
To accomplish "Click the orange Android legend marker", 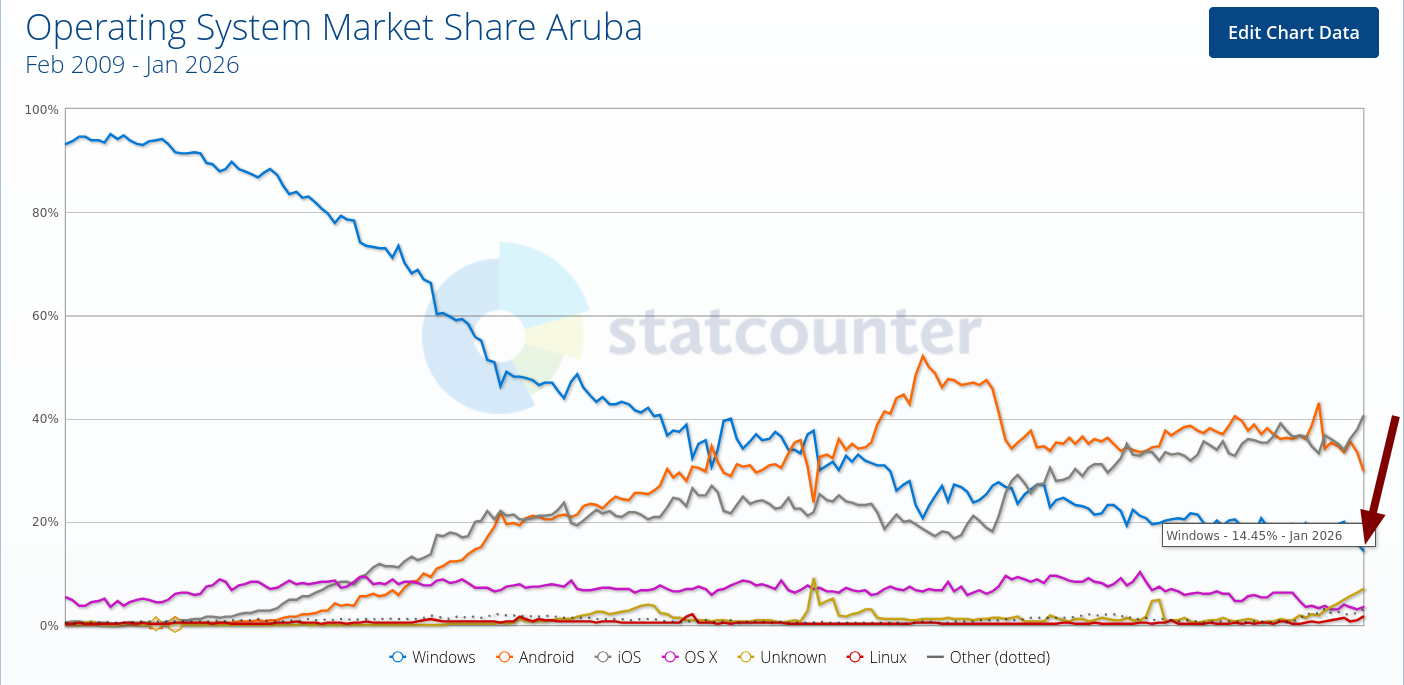I will (503, 657).
